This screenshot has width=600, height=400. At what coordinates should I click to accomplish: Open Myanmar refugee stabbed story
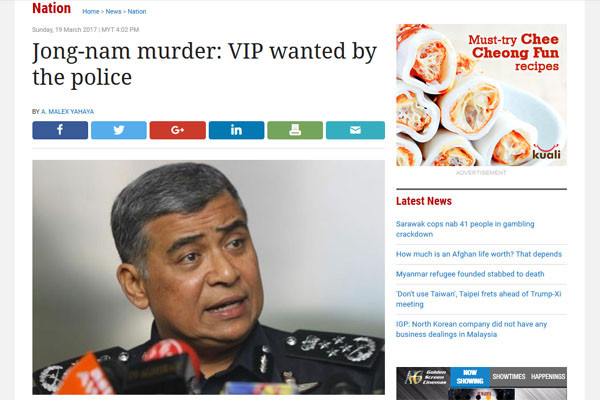470,274
